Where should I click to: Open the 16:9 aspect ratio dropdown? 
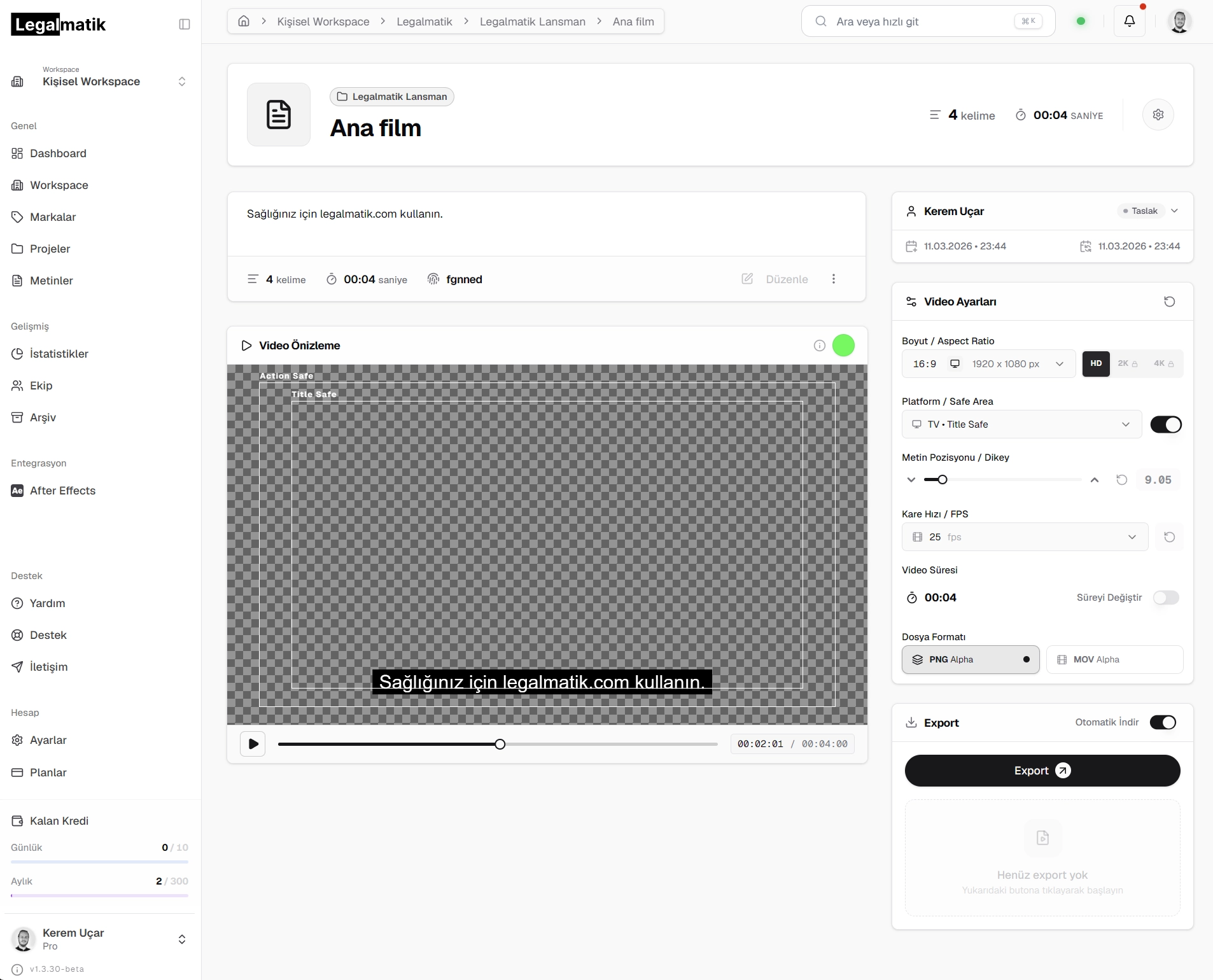(988, 364)
